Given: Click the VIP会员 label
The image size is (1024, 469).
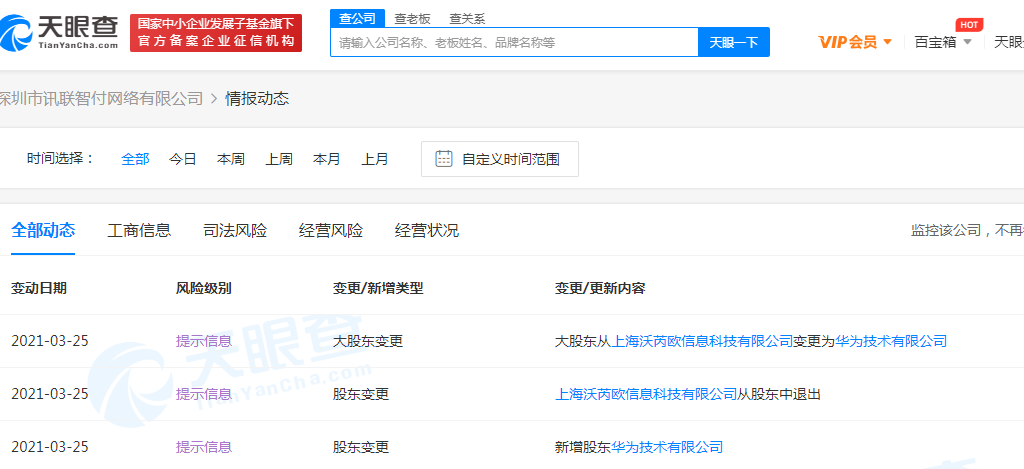Looking at the screenshot, I should (x=848, y=42).
